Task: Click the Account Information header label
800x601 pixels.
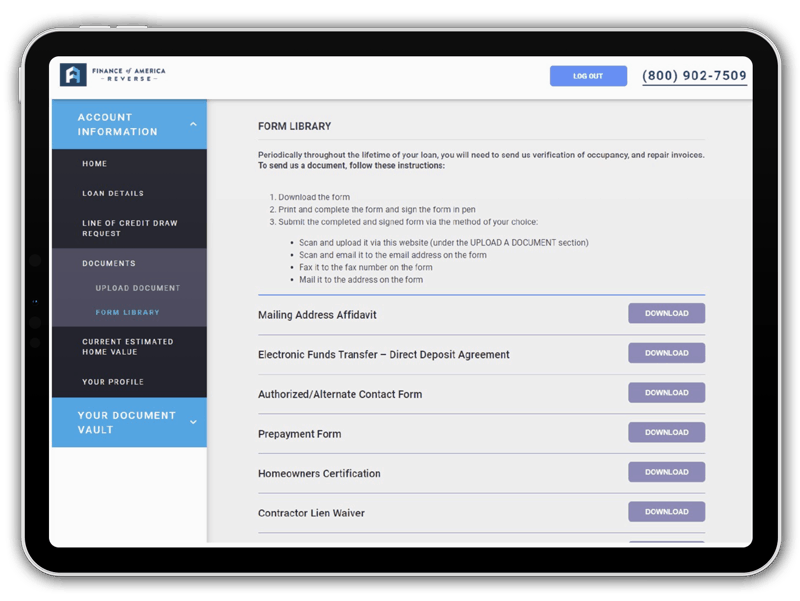Action: (117, 124)
